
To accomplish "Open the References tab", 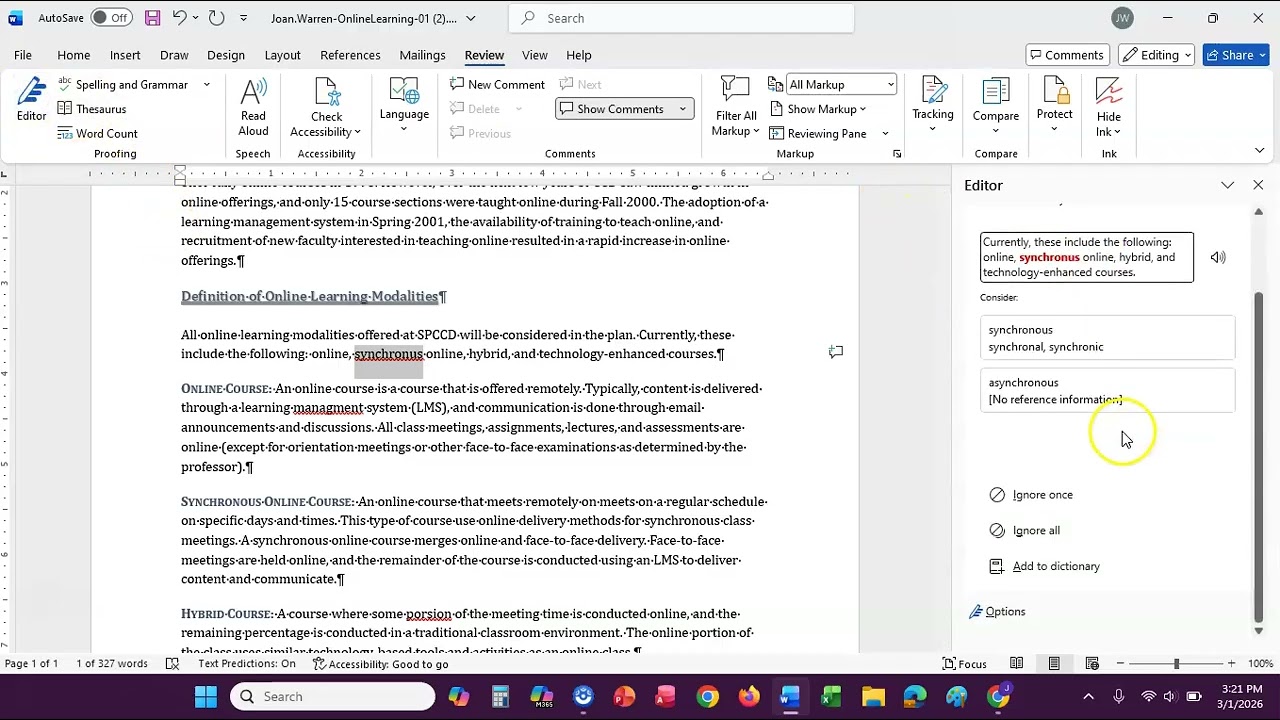I will pos(350,55).
